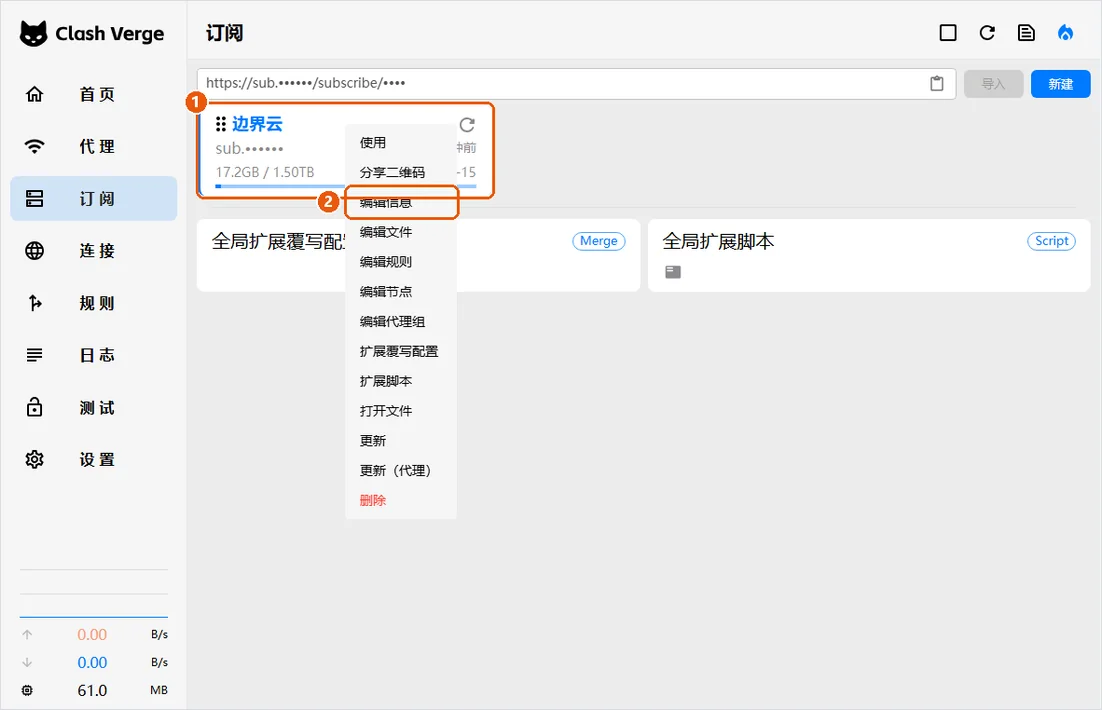The image size is (1102, 710).
Task: Select 更新（代理）from context menu
Action: [x=401, y=470]
